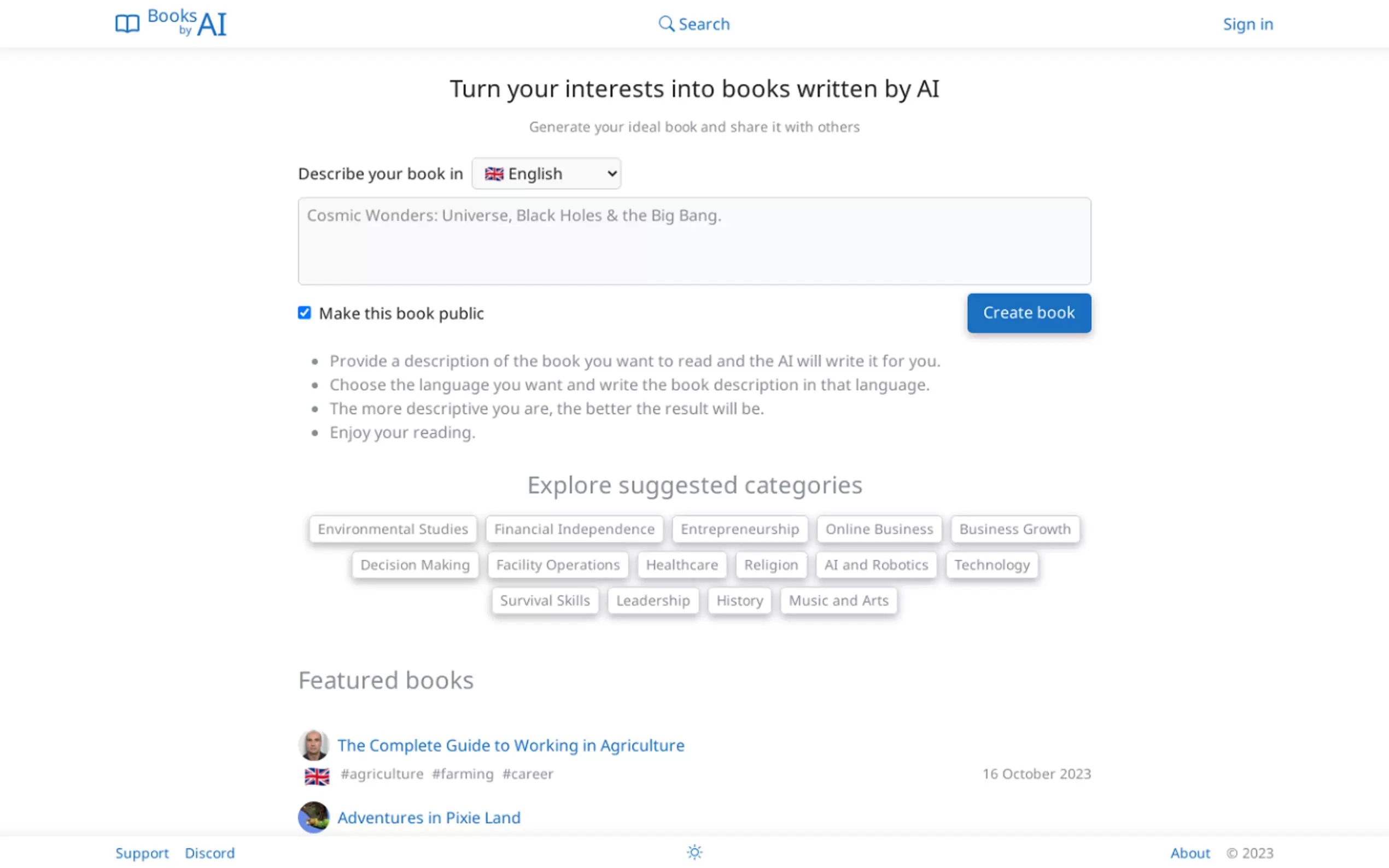Open the English language dropdown
1389x868 pixels.
pos(546,173)
